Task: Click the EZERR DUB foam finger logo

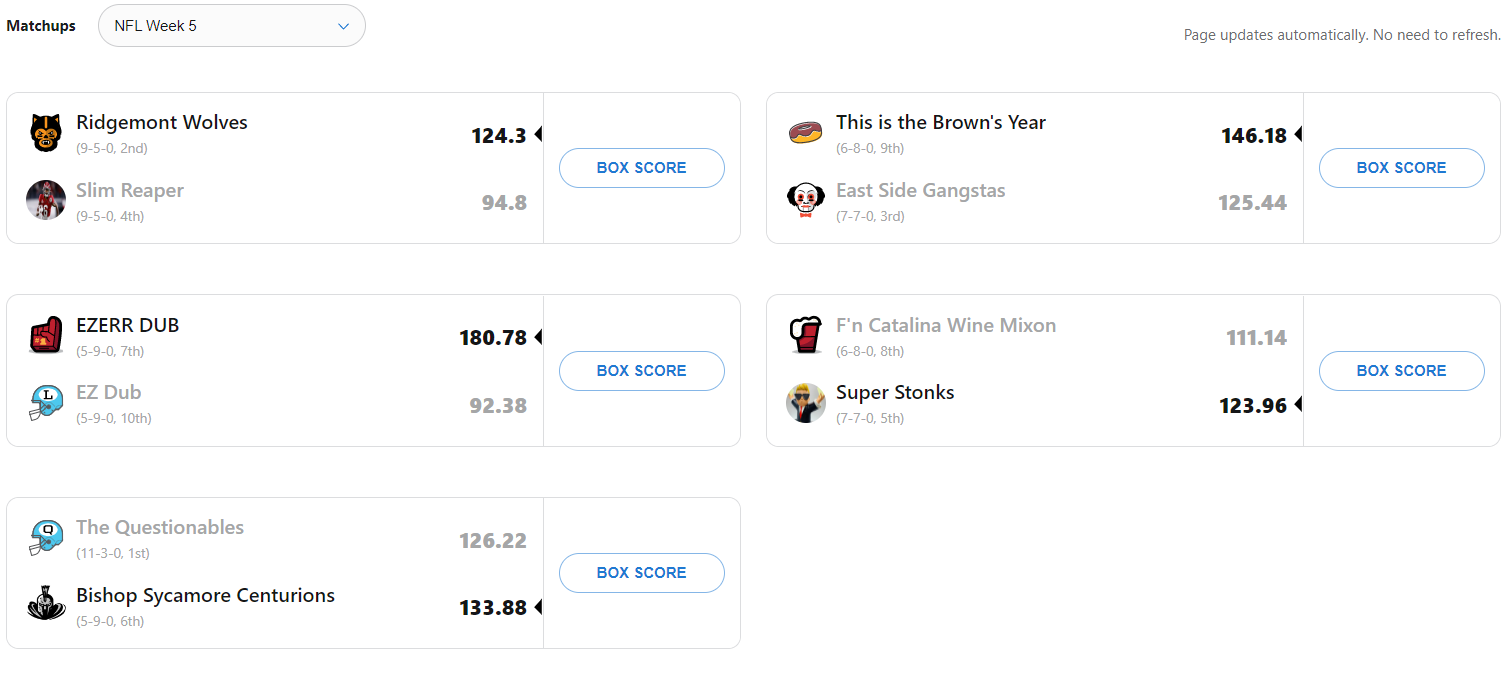Action: [x=46, y=336]
